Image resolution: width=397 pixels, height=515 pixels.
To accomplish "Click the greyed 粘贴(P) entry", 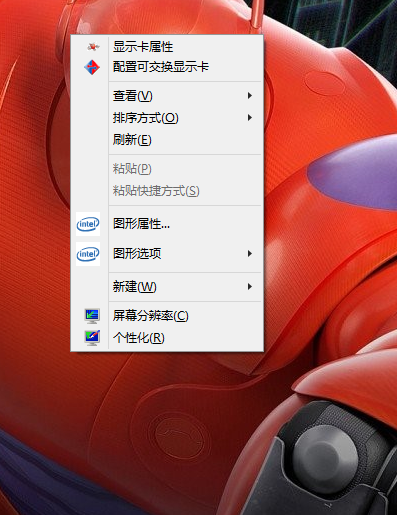I will (x=167, y=169).
